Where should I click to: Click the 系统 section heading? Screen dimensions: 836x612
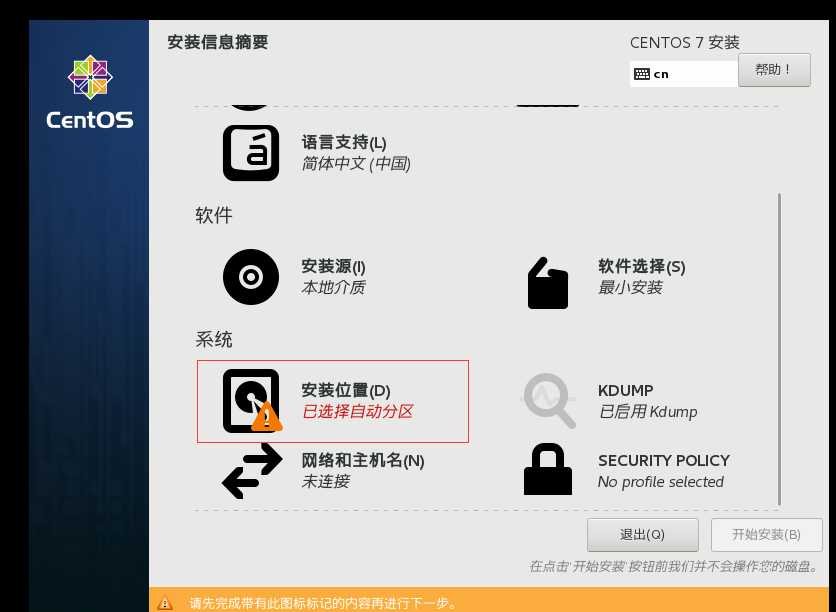pos(214,340)
